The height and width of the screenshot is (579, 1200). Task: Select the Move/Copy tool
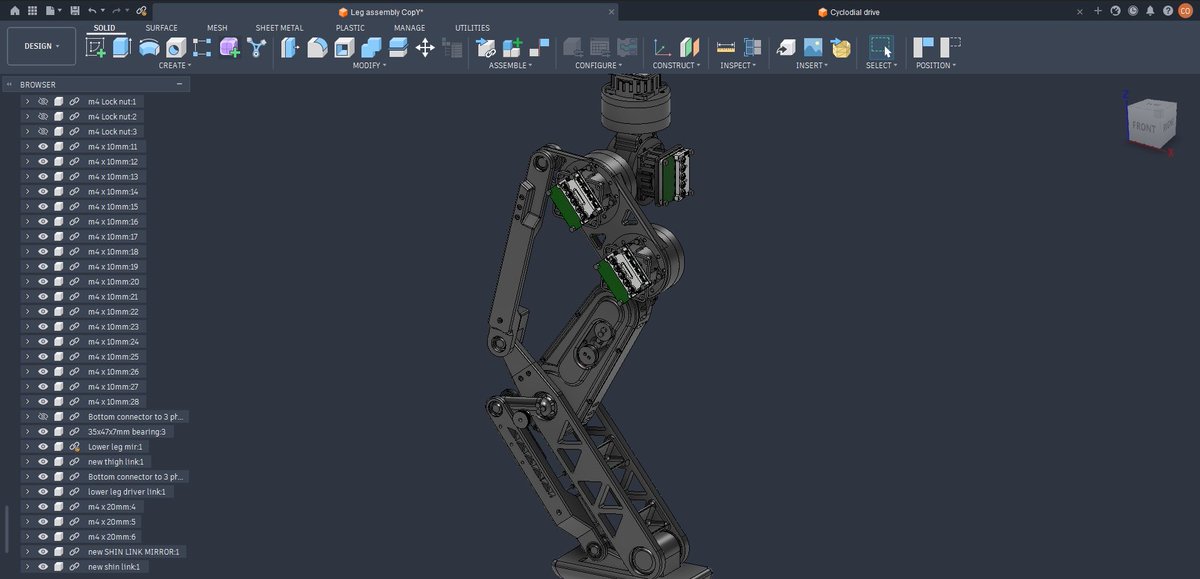click(424, 47)
